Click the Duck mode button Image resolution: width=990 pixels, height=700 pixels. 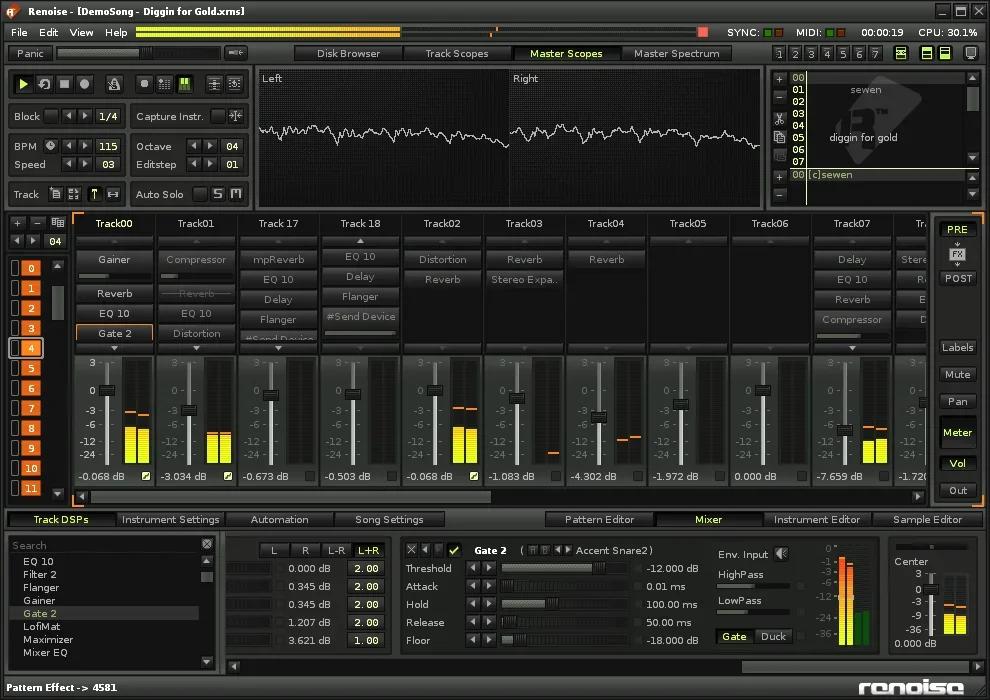pyautogui.click(x=773, y=637)
